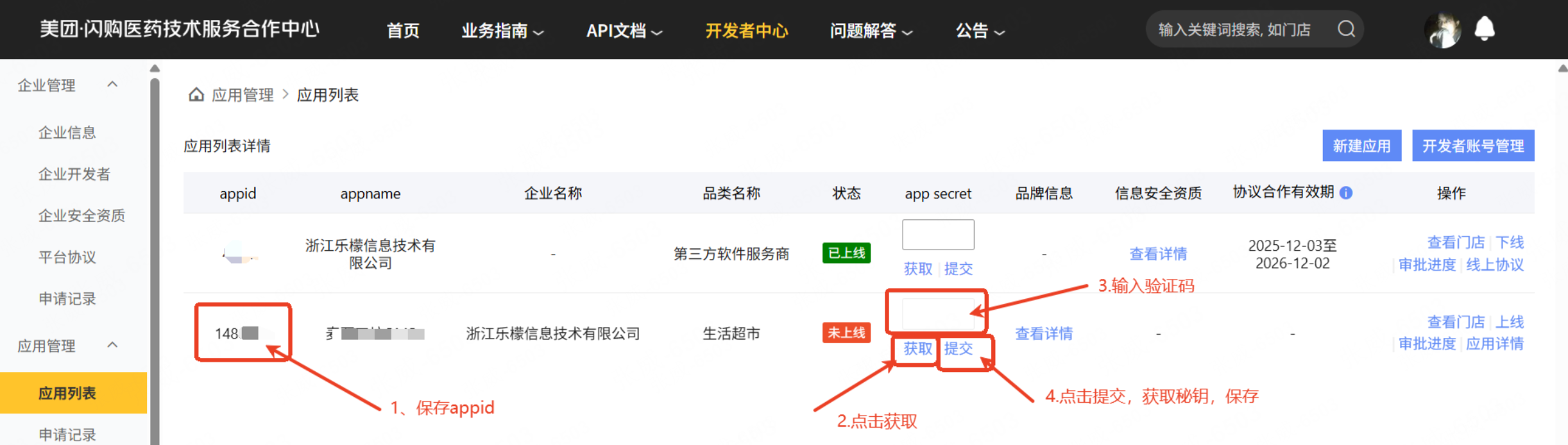Open 企业信息 in the sidebar
The height and width of the screenshot is (445, 1568).
[x=67, y=133]
